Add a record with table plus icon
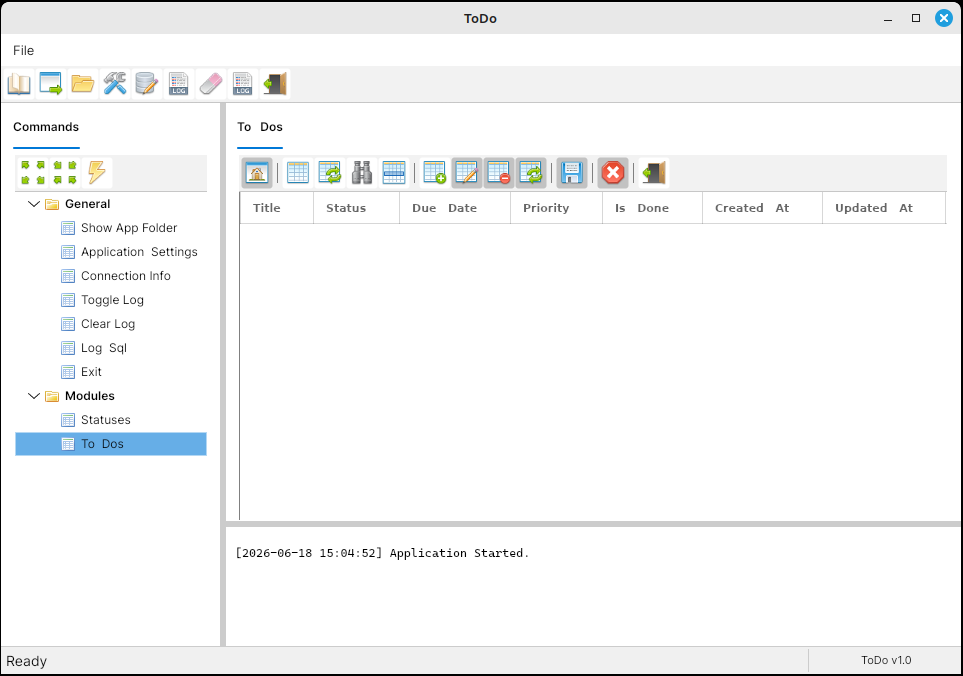963x676 pixels. click(x=434, y=173)
